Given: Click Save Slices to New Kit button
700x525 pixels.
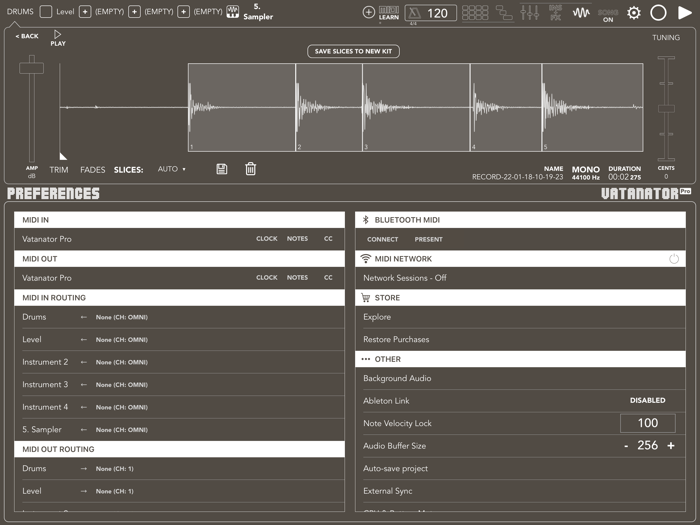Looking at the screenshot, I should [353, 51].
